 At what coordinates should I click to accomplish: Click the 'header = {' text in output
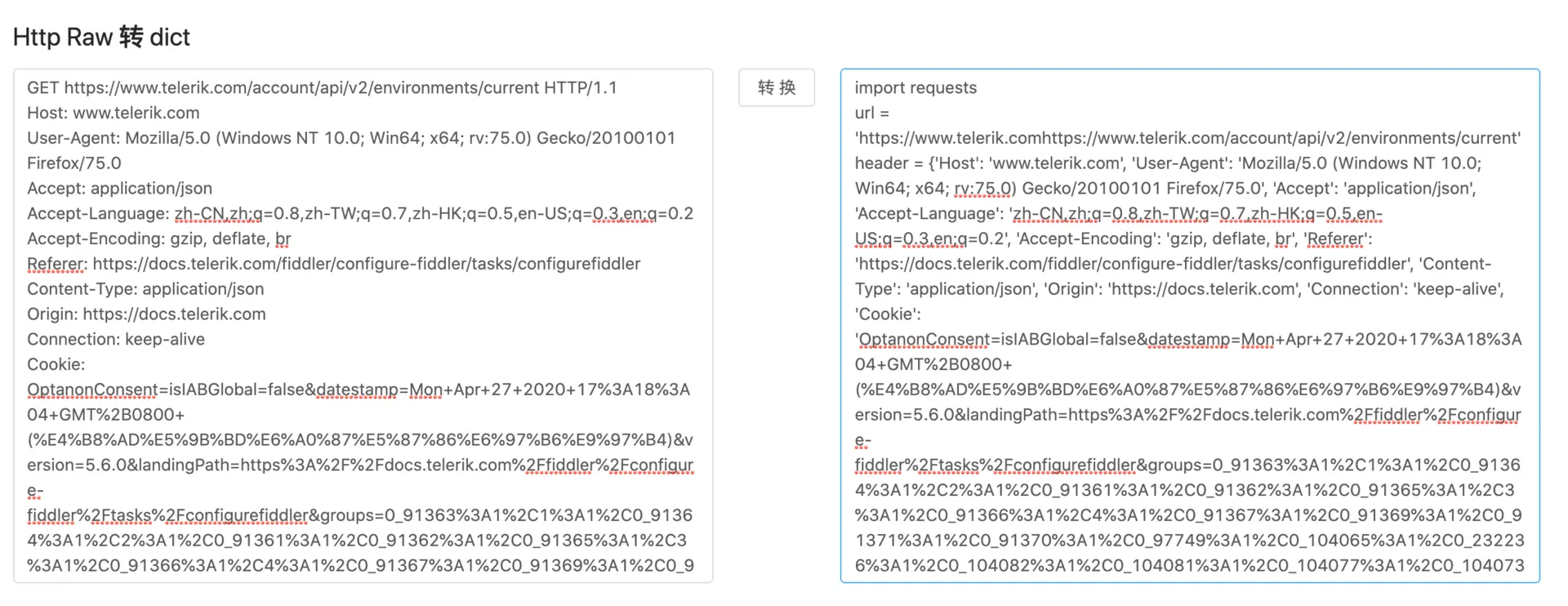pos(896,163)
